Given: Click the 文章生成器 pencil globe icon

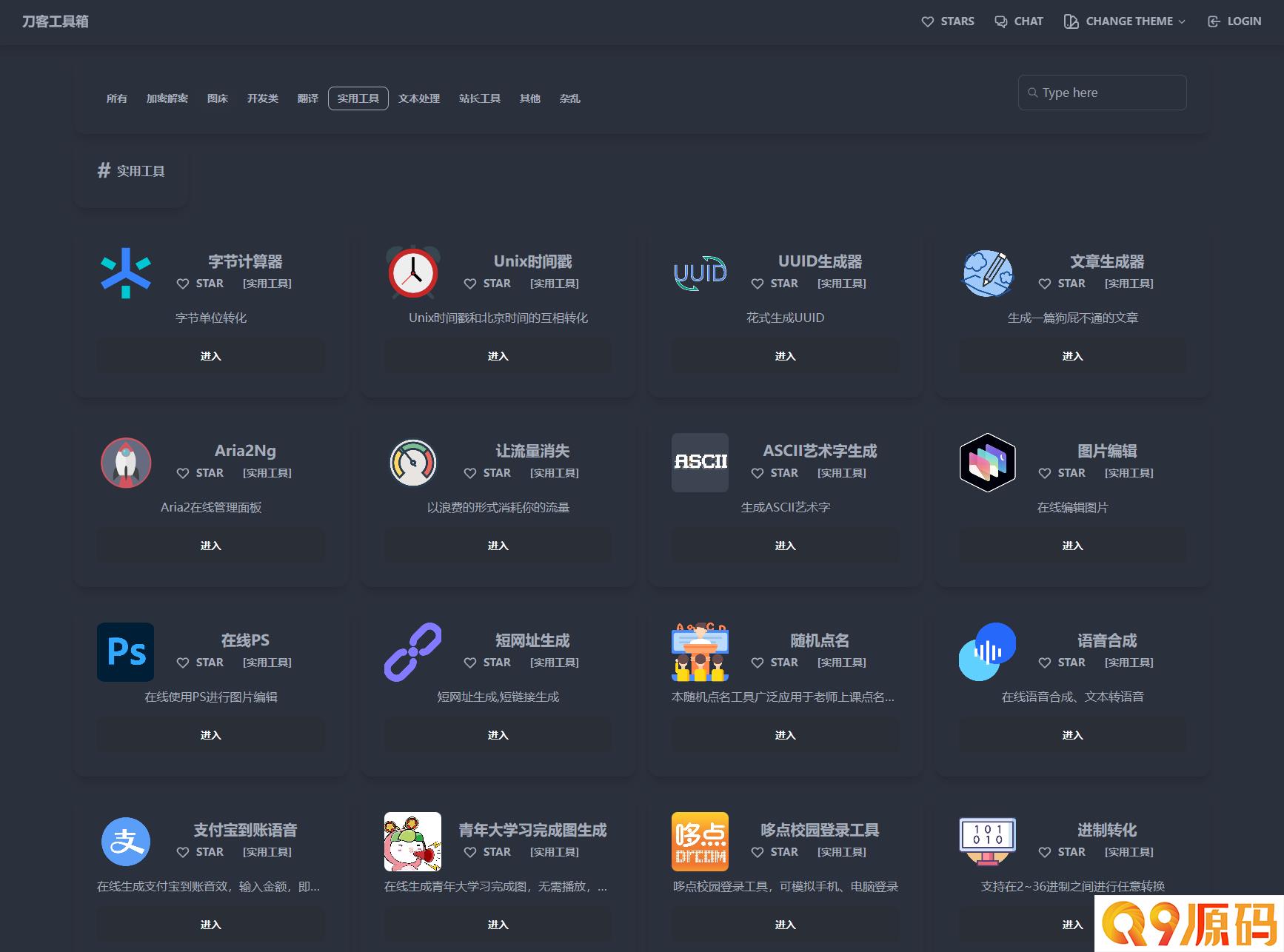Looking at the screenshot, I should (988, 273).
